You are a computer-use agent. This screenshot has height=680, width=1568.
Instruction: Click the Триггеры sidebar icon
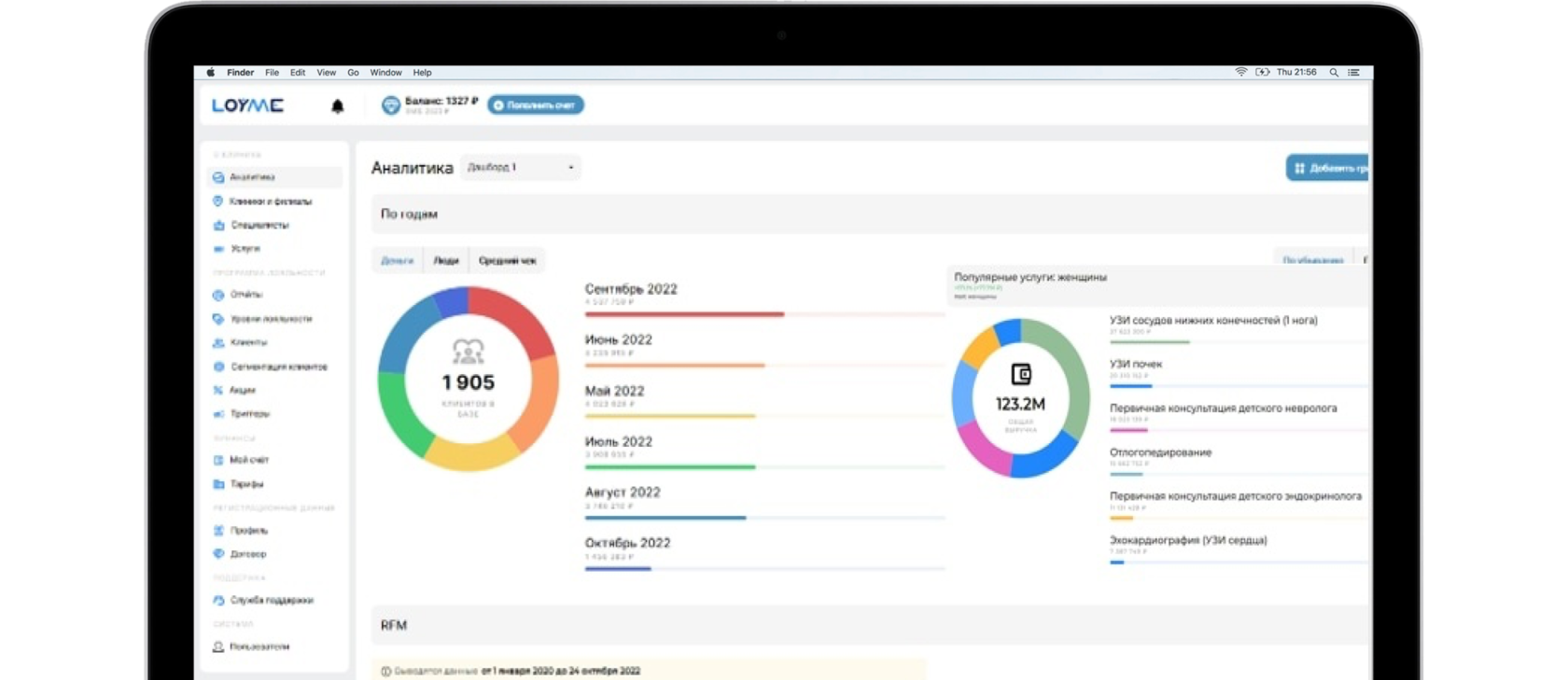pyautogui.click(x=218, y=413)
